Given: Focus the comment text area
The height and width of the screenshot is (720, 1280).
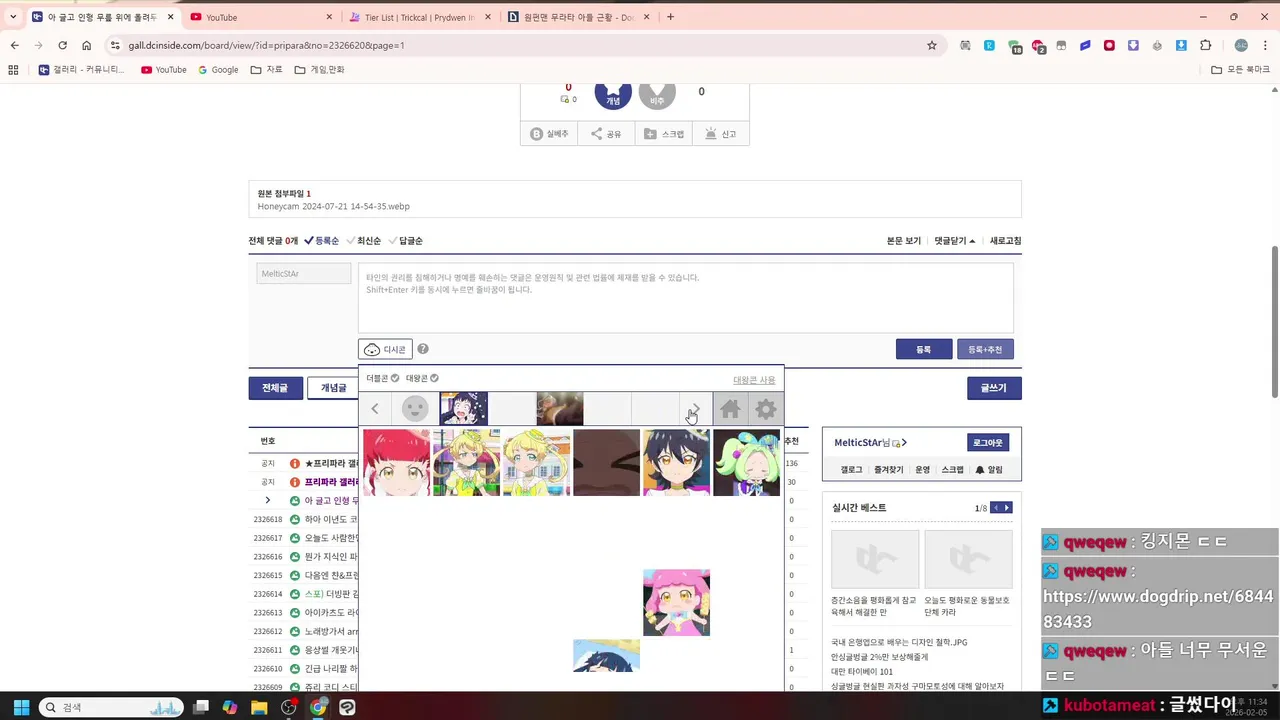Looking at the screenshot, I should pyautogui.click(x=686, y=298).
